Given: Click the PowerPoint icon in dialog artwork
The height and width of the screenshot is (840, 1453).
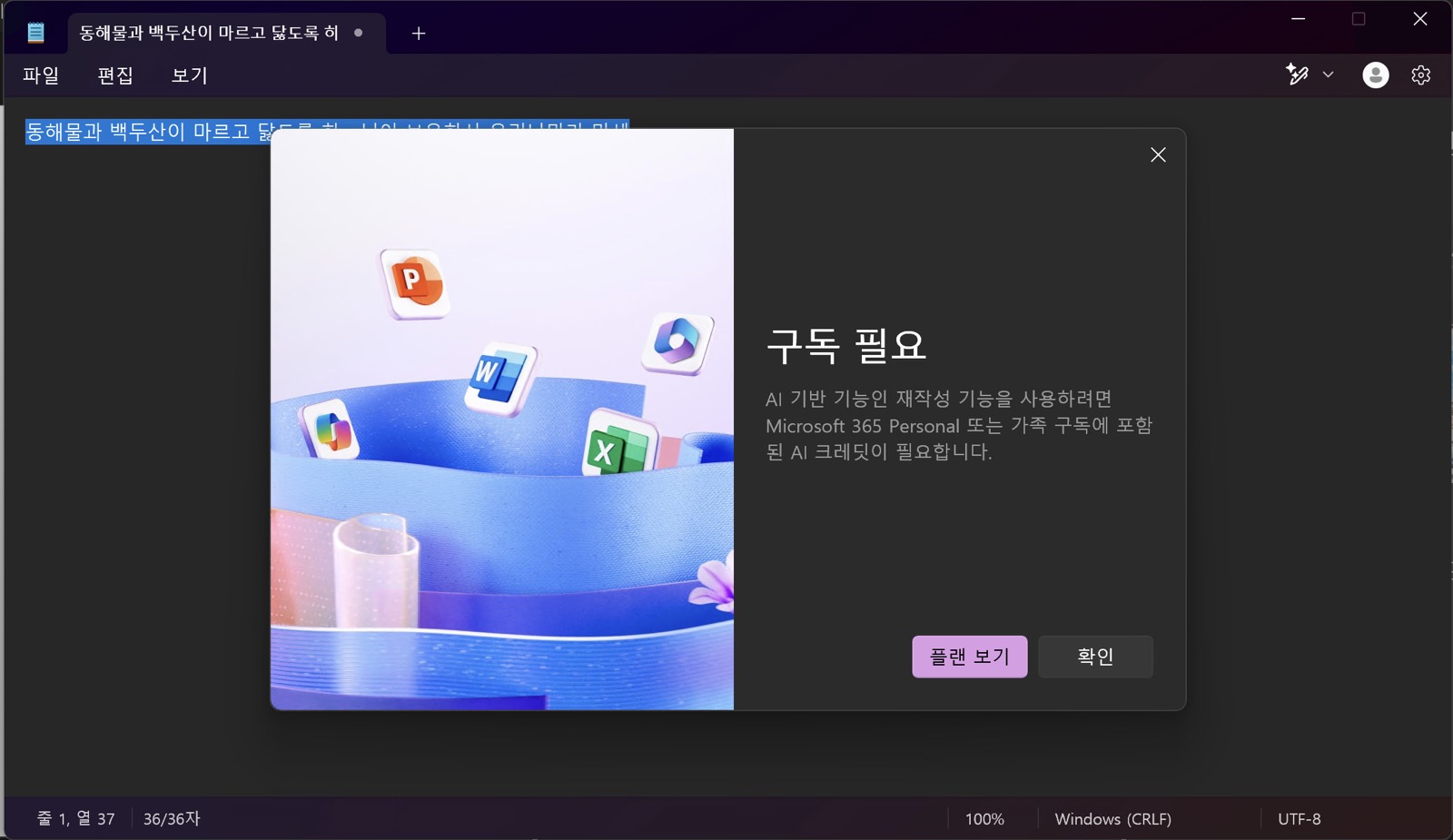Looking at the screenshot, I should [413, 282].
